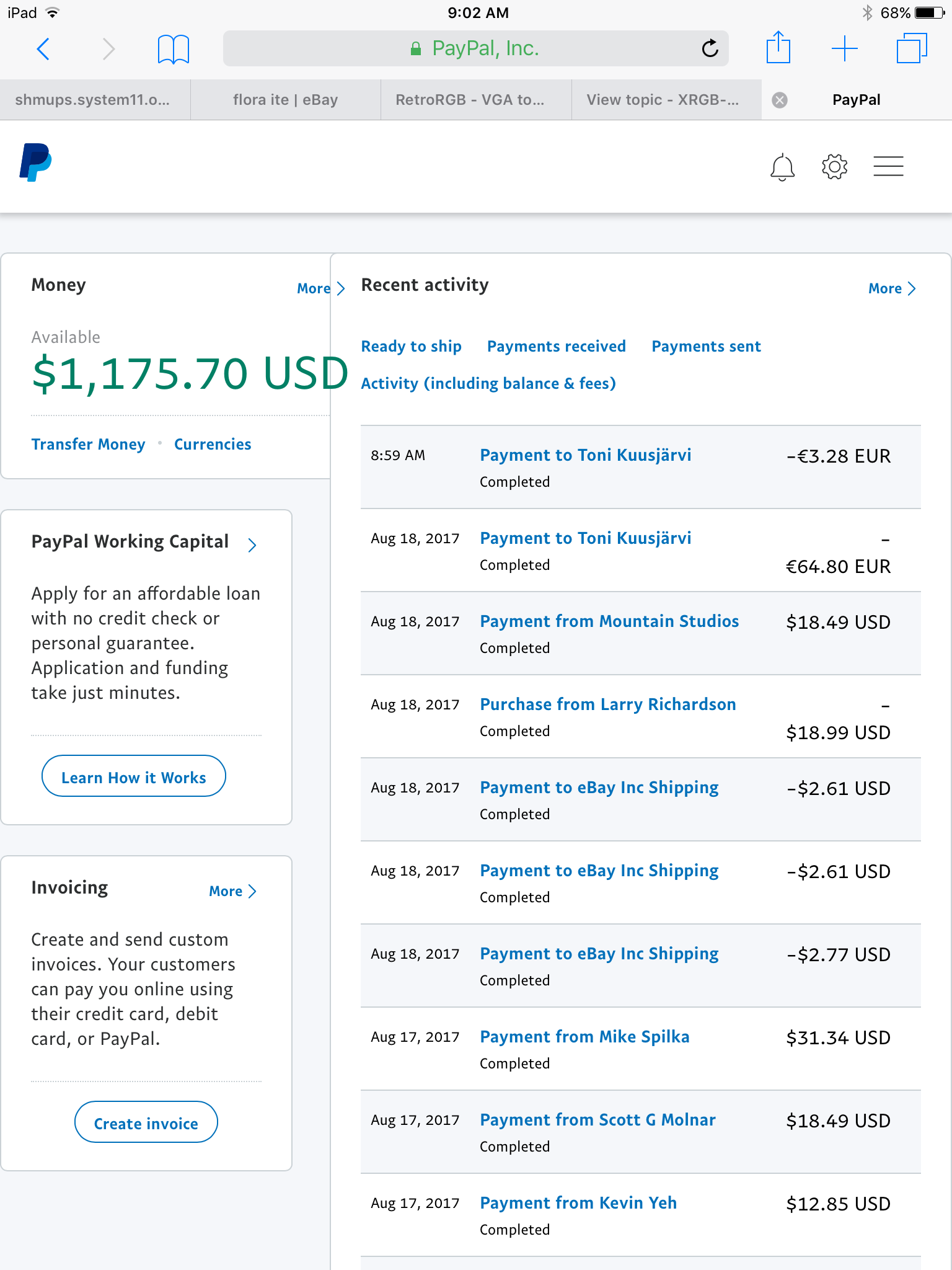Reload the page with the refresh icon
952x1270 pixels.
(x=710, y=48)
